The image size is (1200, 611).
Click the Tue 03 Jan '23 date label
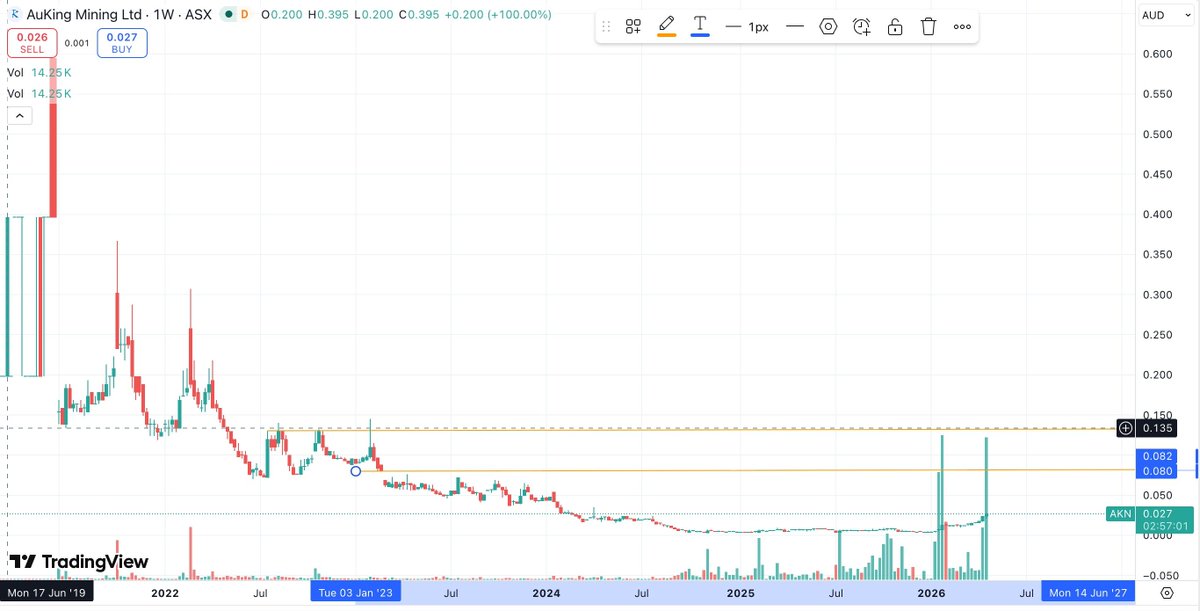[356, 593]
